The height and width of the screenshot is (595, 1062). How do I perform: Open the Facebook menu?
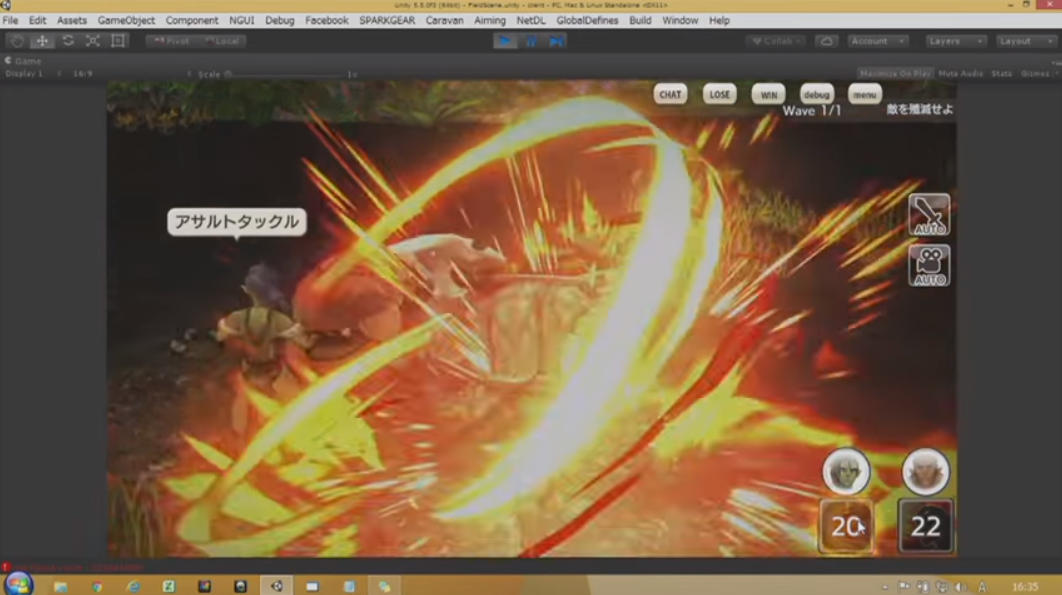pos(326,20)
